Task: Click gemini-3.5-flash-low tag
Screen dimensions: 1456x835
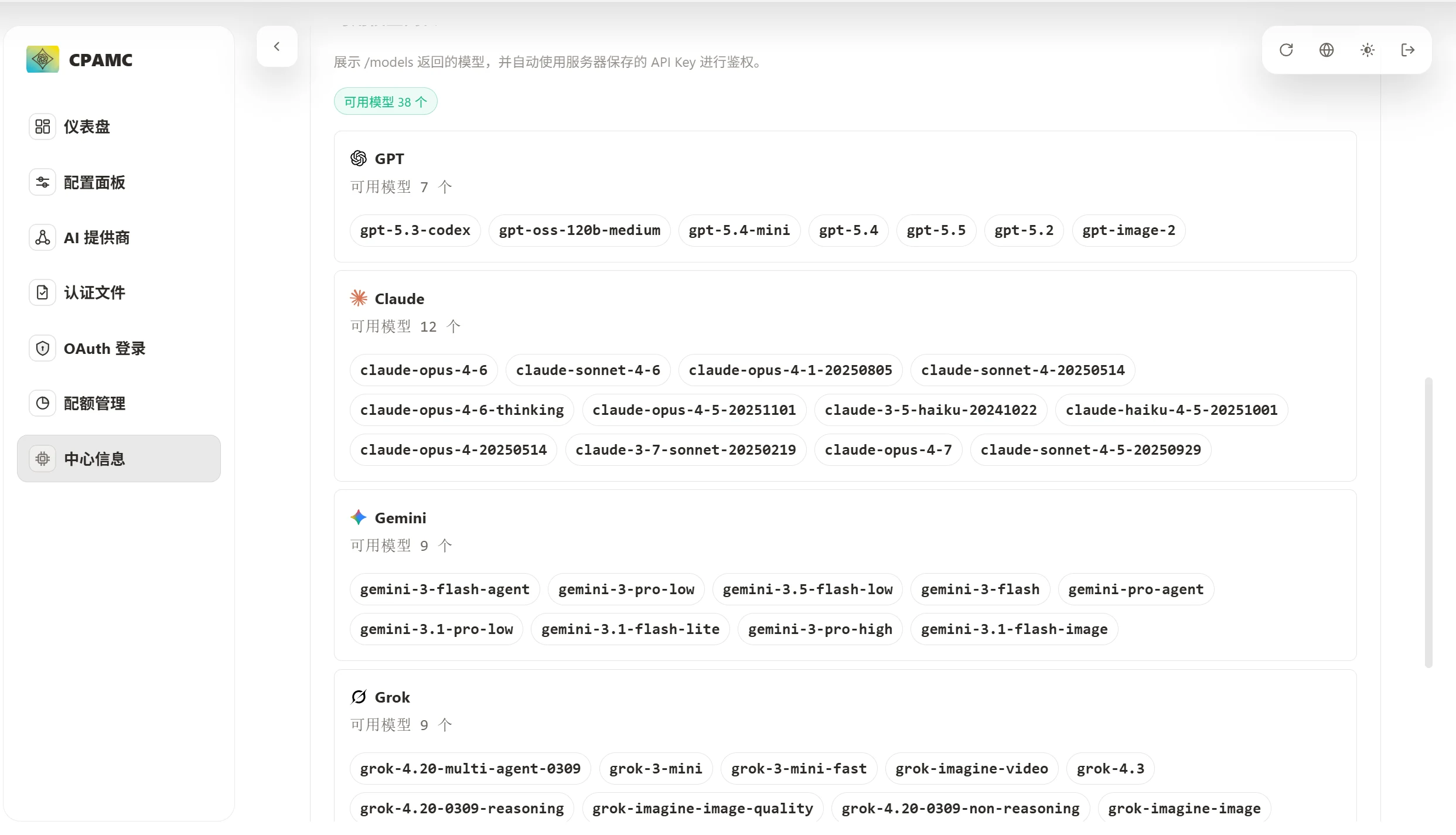Action: (807, 589)
